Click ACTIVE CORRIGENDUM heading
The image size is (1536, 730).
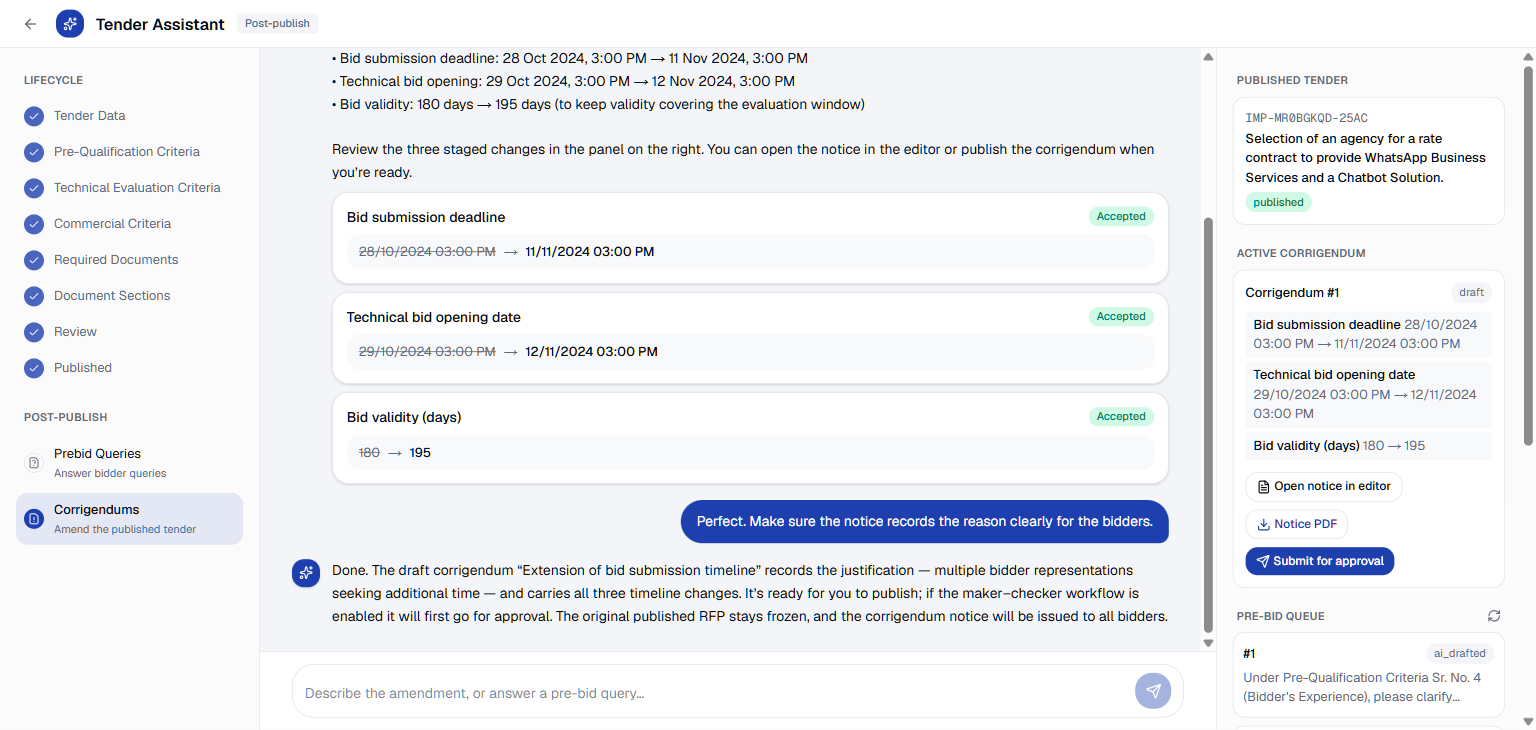1301,253
